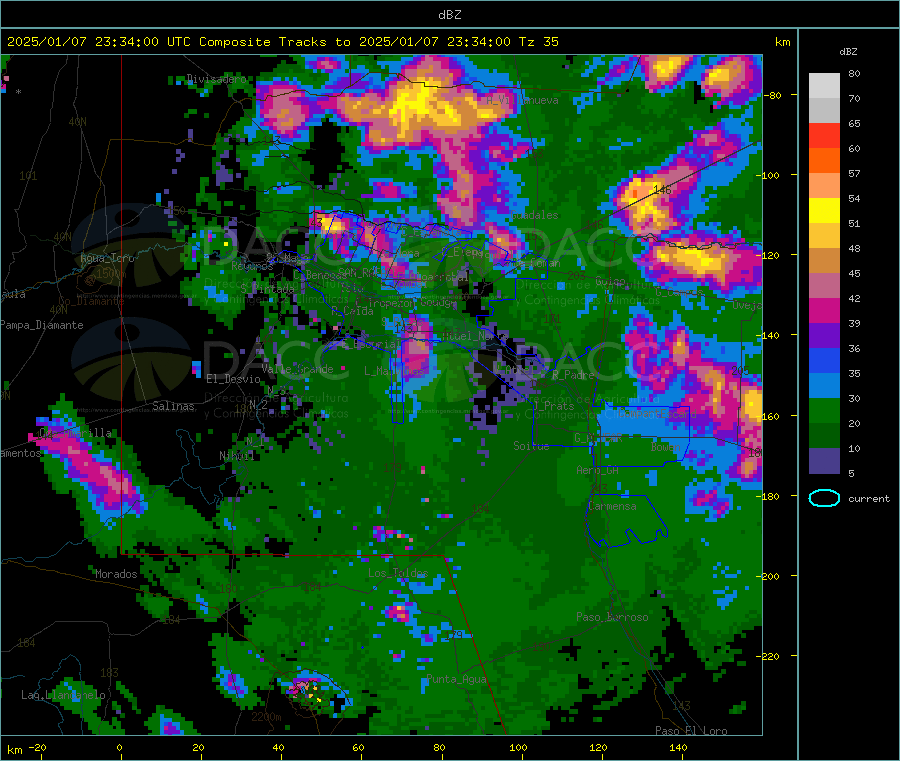Click the 'R_Villanueva' place label

tap(522, 100)
